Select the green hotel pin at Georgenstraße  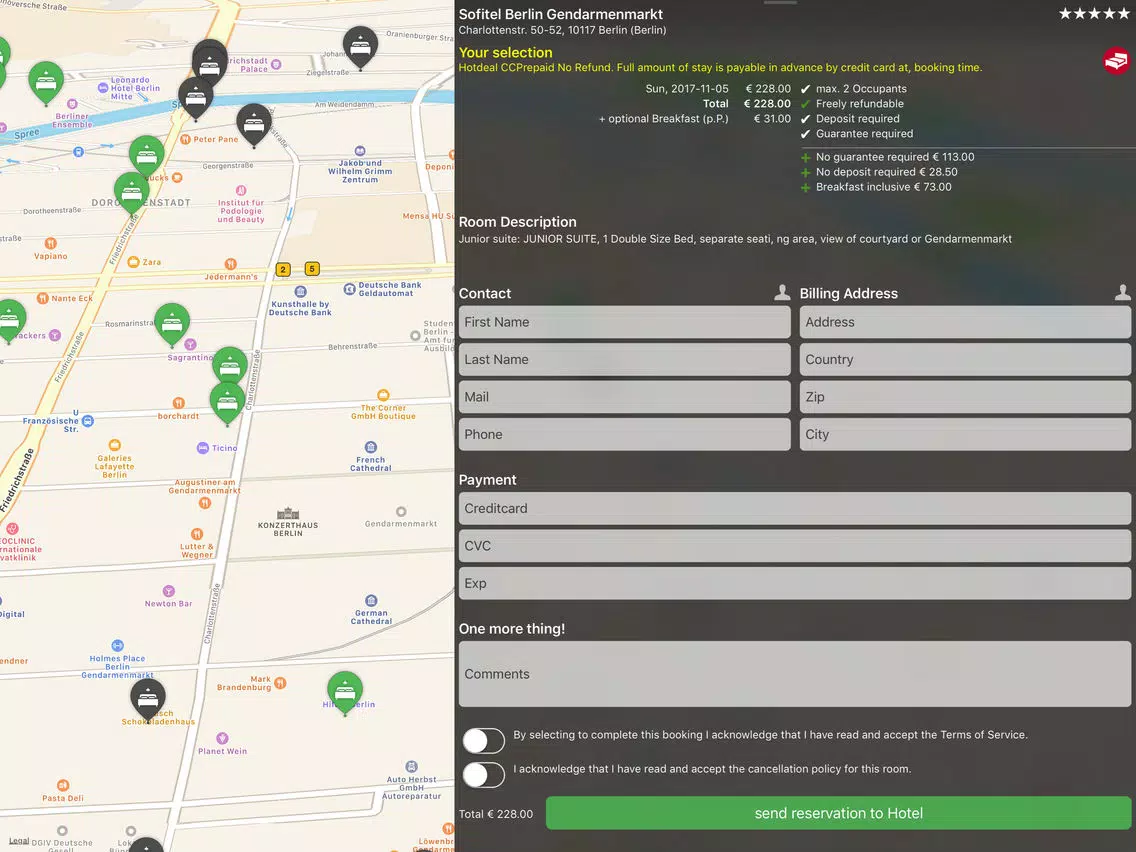tap(146, 155)
